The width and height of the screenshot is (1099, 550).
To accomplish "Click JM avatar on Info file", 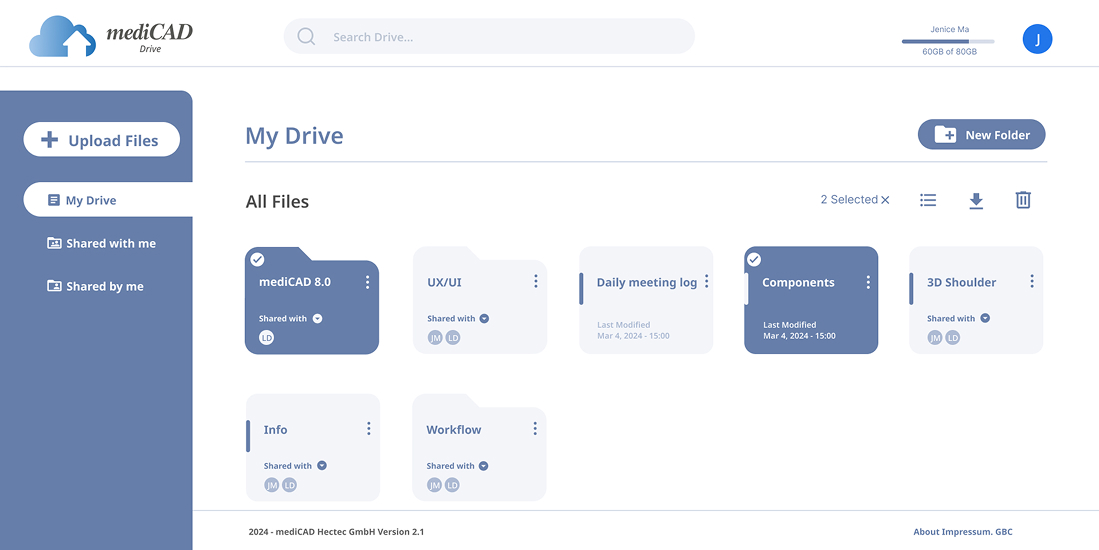I will (272, 485).
